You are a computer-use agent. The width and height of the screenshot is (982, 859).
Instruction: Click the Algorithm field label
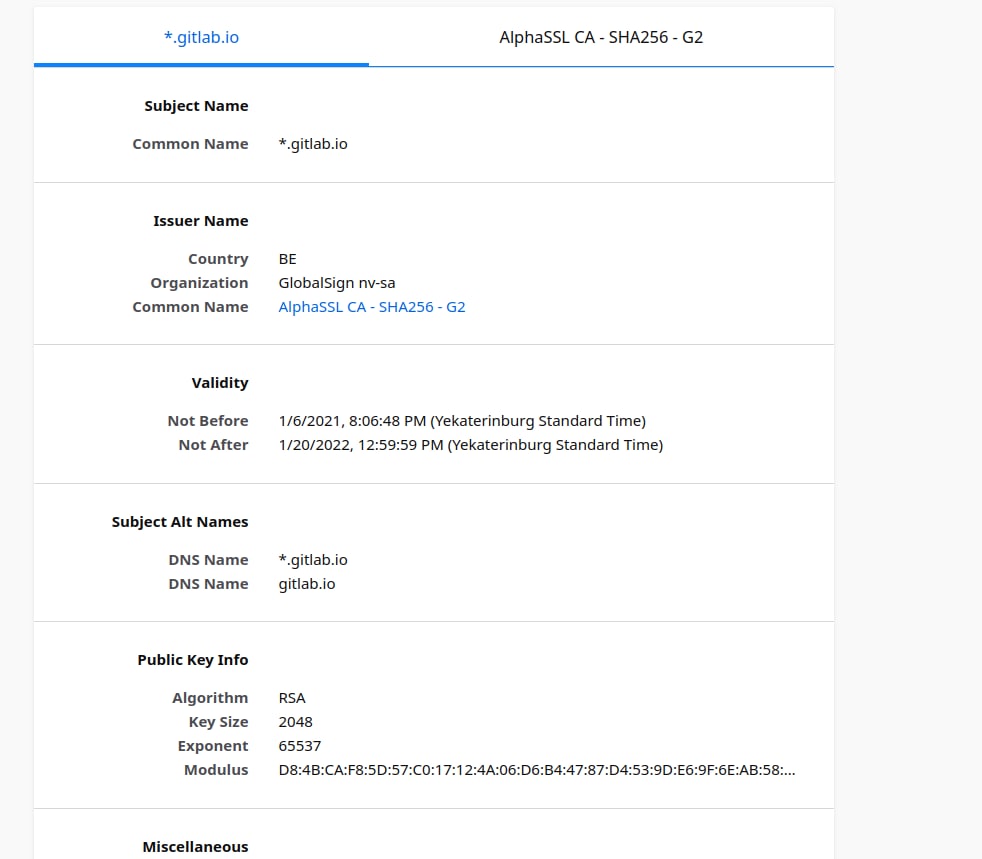(x=210, y=697)
